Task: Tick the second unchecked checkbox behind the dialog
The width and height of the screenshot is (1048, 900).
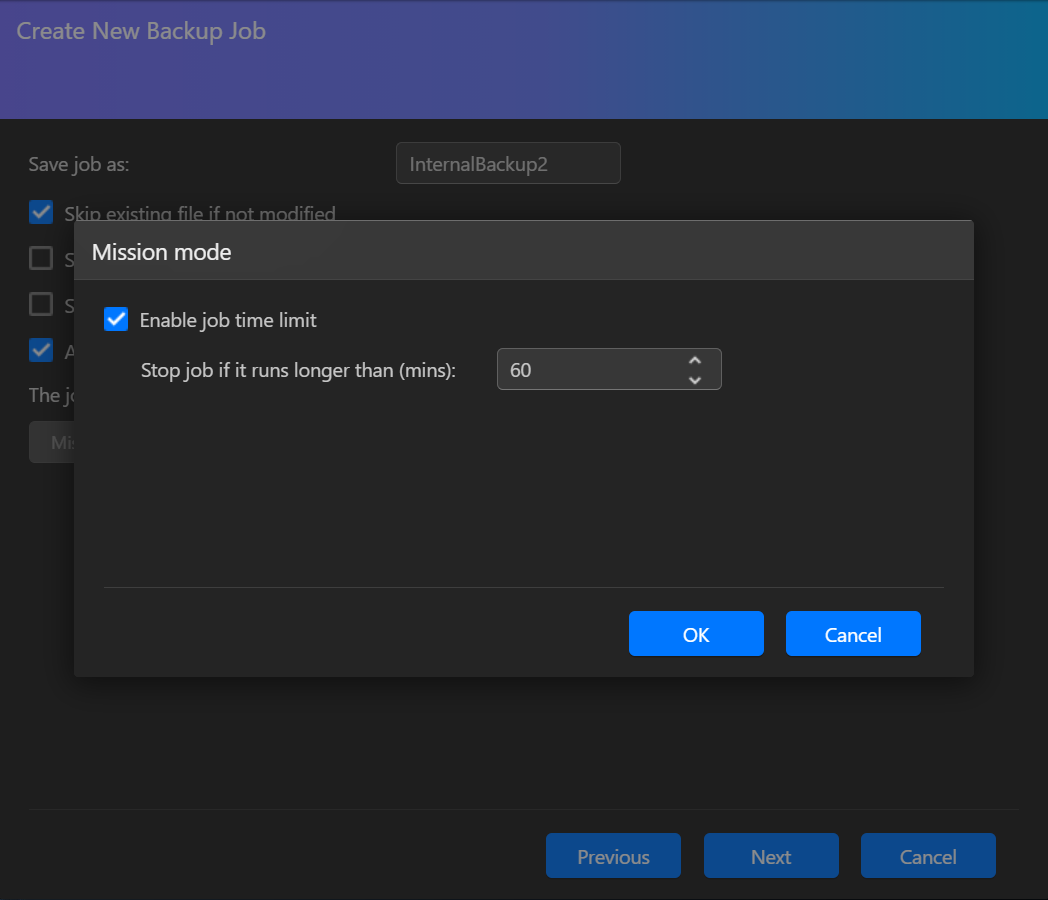Action: (41, 304)
